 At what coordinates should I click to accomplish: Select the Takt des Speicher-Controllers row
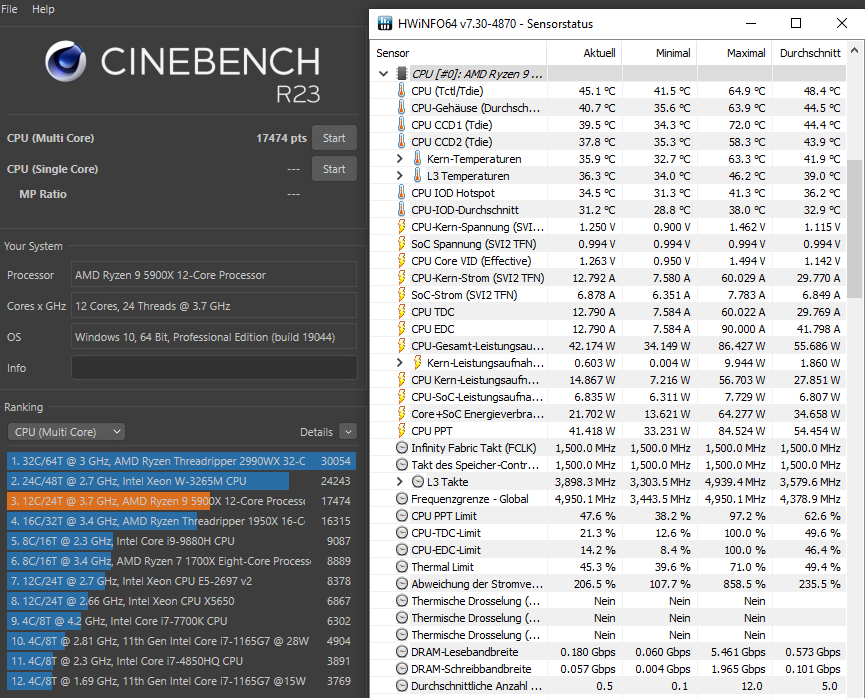608,465
